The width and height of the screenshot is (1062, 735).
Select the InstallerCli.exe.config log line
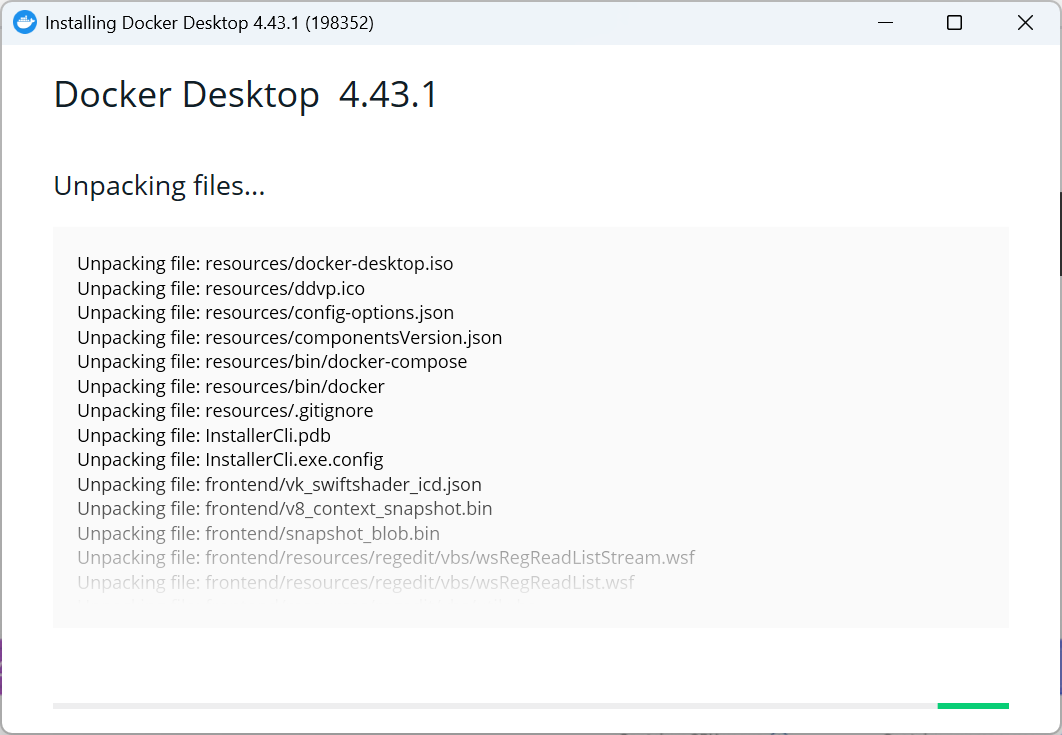(230, 460)
